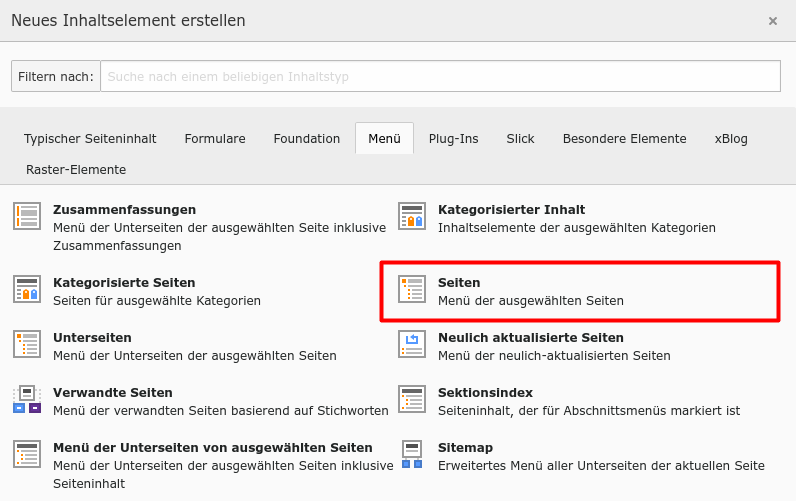Screen dimensions: 796x501
Task: Click icon for Menü der Unterseiten von ausgewählten Seiten
Action: (27, 454)
